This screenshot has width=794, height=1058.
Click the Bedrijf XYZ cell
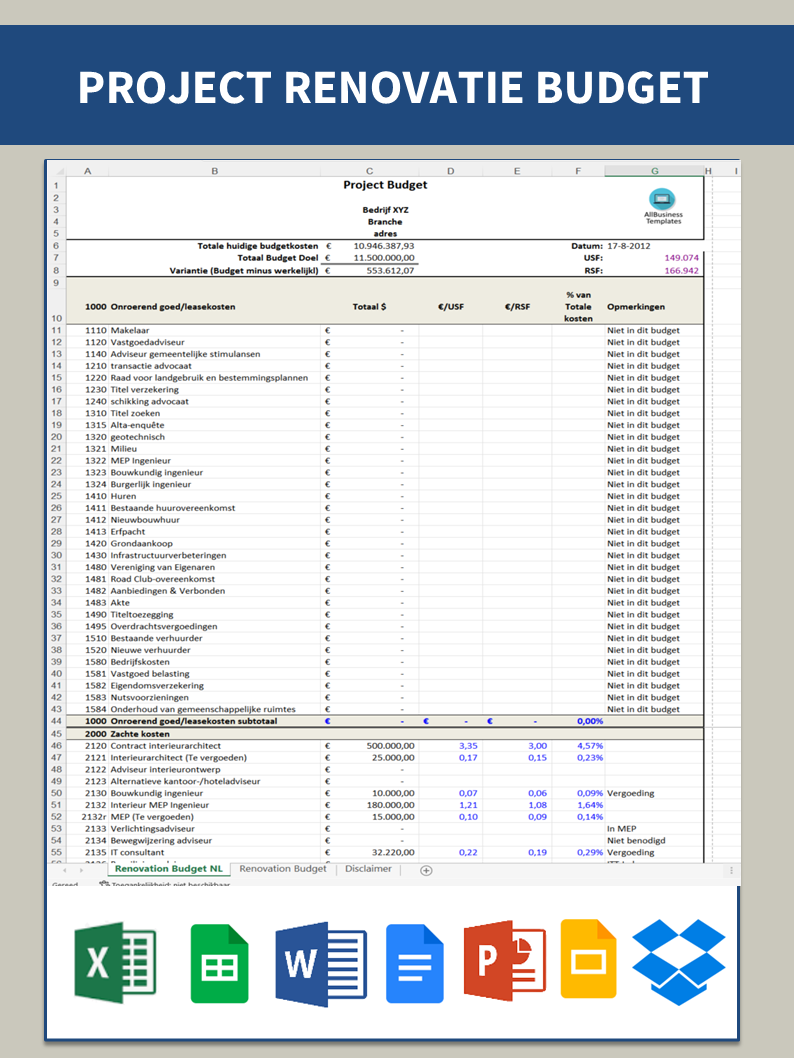(x=385, y=210)
